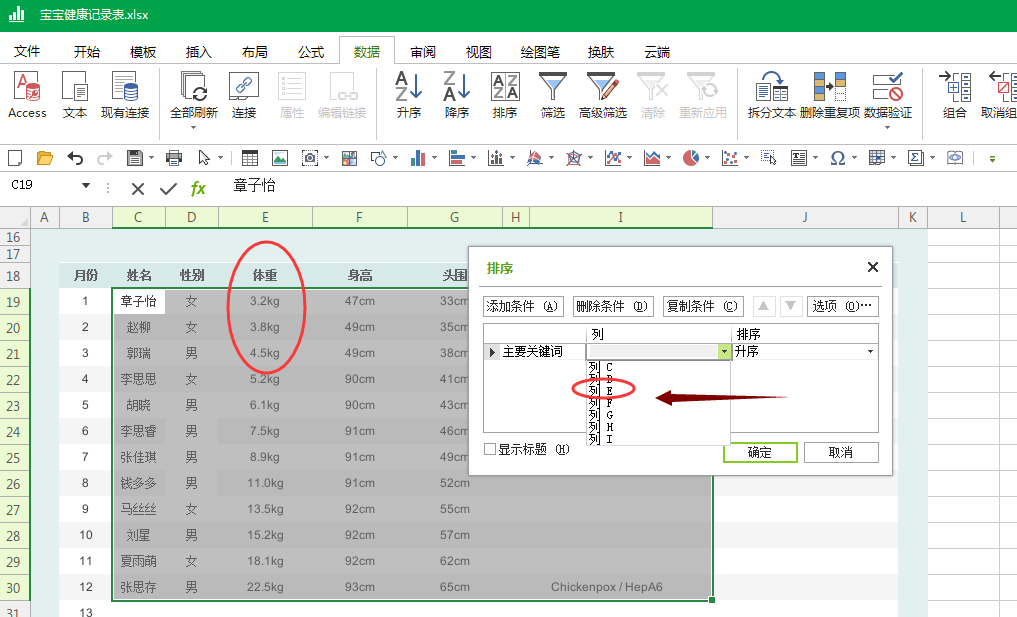This screenshot has height=617, width=1017.
Task: Open the 升序 sort order dropdown
Action: click(870, 352)
